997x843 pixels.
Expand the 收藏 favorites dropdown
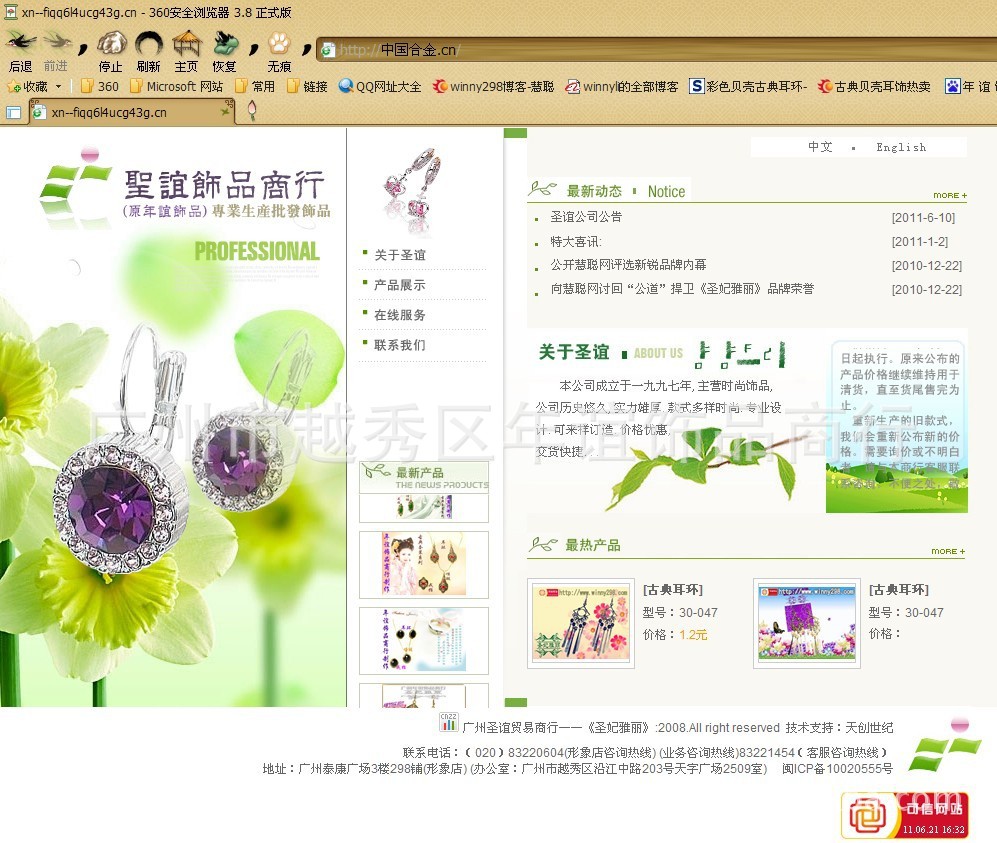[57, 87]
